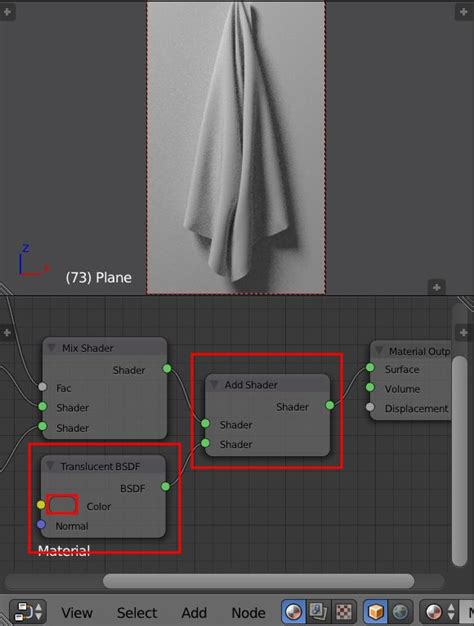Click the horizontal scrollbar of node editor

coord(258,581)
